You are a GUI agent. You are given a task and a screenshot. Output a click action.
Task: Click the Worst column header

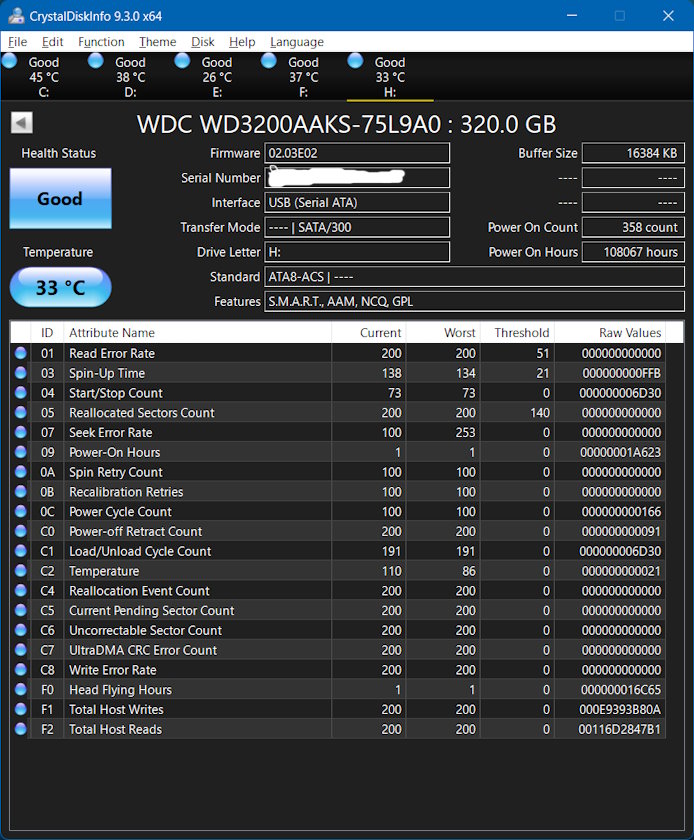point(443,333)
